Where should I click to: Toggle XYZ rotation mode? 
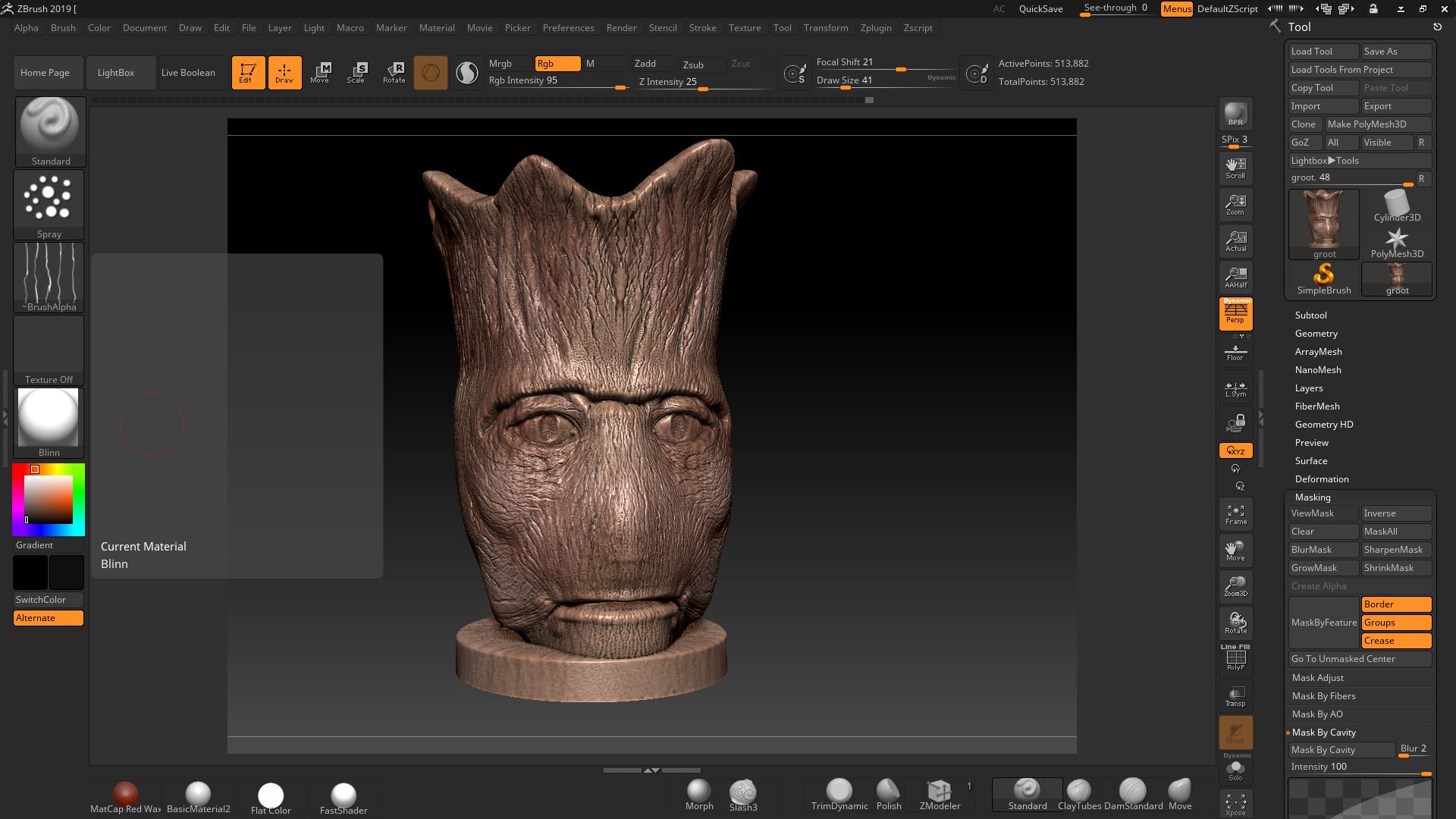[x=1235, y=450]
